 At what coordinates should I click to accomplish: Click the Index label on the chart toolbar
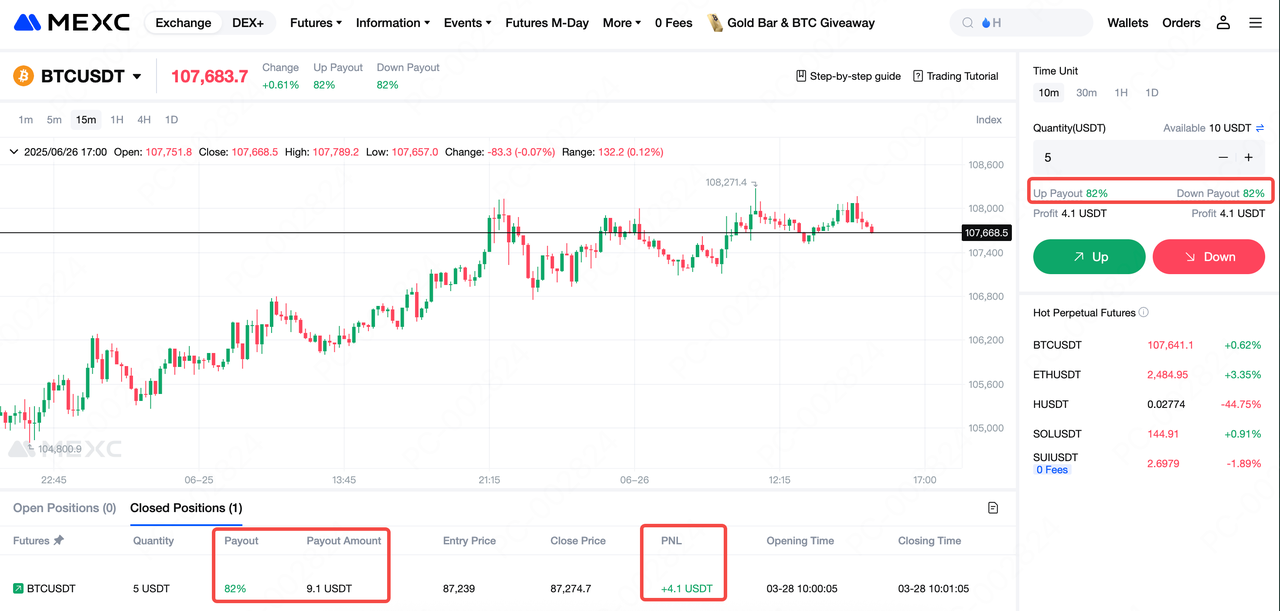989,120
